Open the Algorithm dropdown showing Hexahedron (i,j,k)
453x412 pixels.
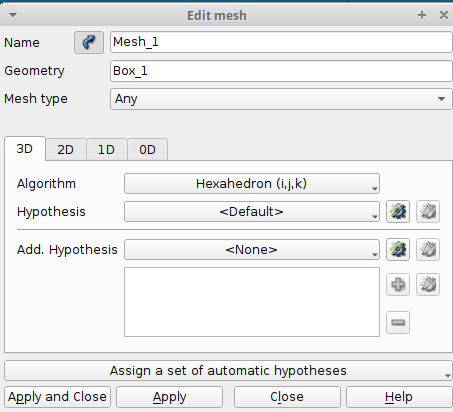pyautogui.click(x=252, y=184)
